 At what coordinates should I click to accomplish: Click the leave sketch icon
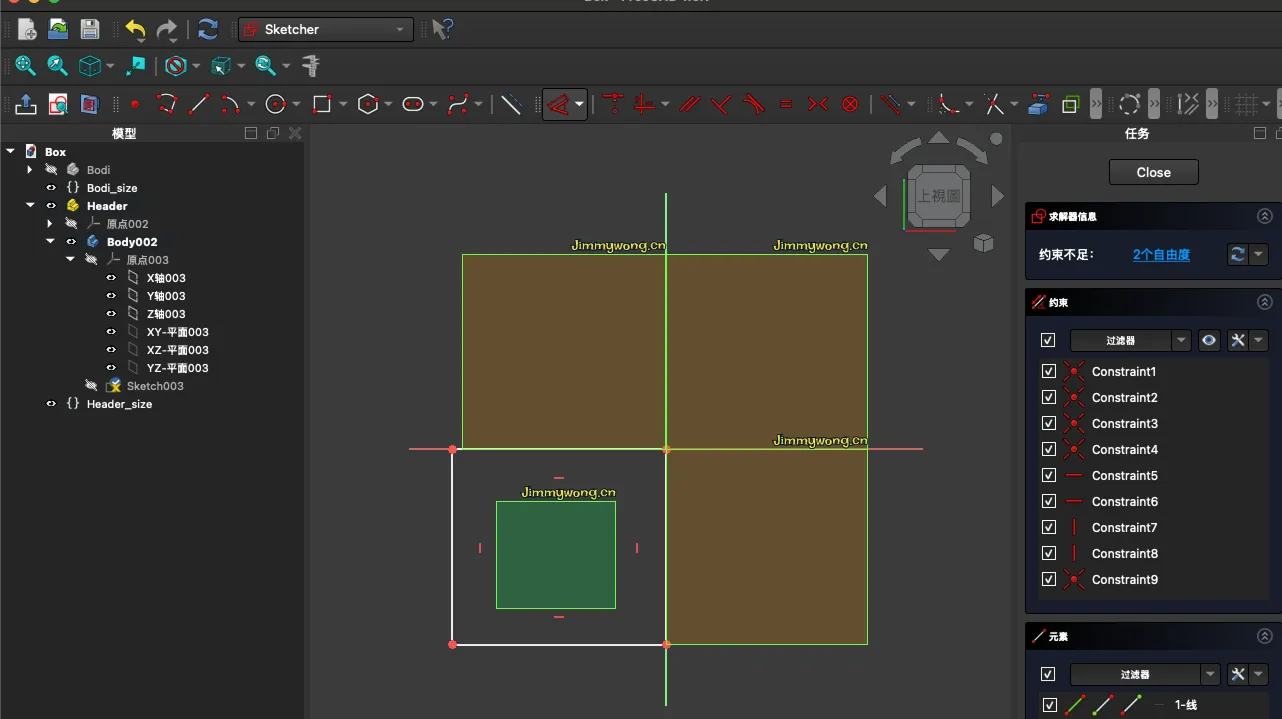(26, 104)
